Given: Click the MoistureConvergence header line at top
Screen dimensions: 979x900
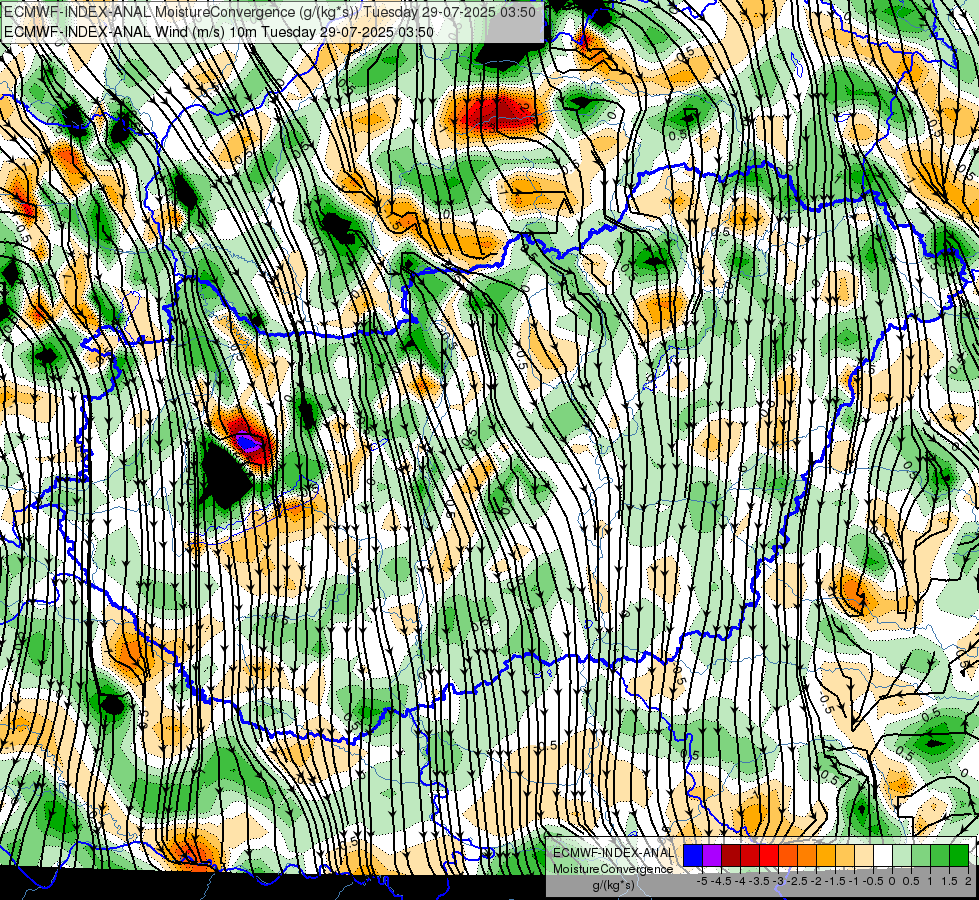Looking at the screenshot, I should pyautogui.click(x=270, y=12).
